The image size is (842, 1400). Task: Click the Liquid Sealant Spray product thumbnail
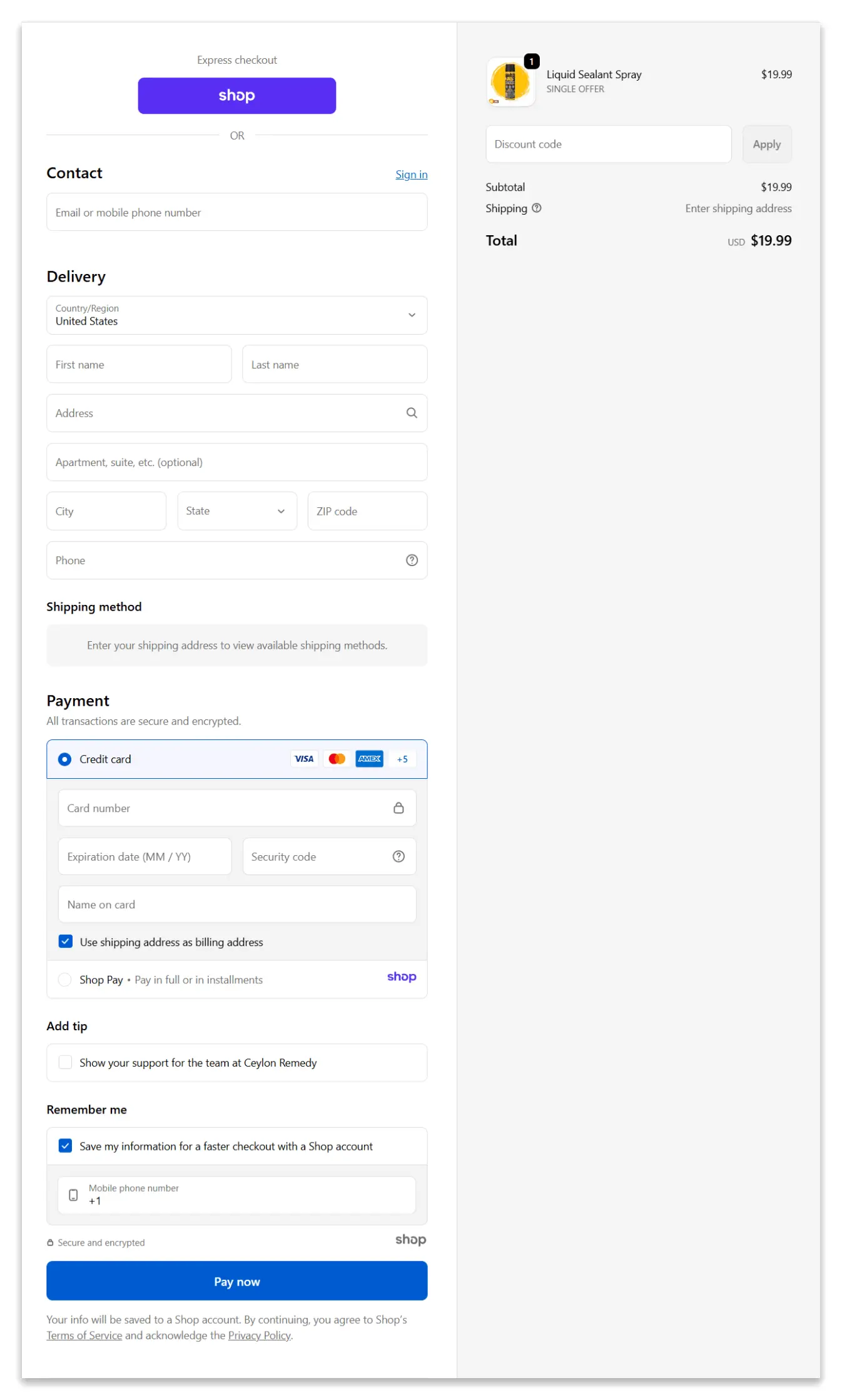(x=510, y=83)
